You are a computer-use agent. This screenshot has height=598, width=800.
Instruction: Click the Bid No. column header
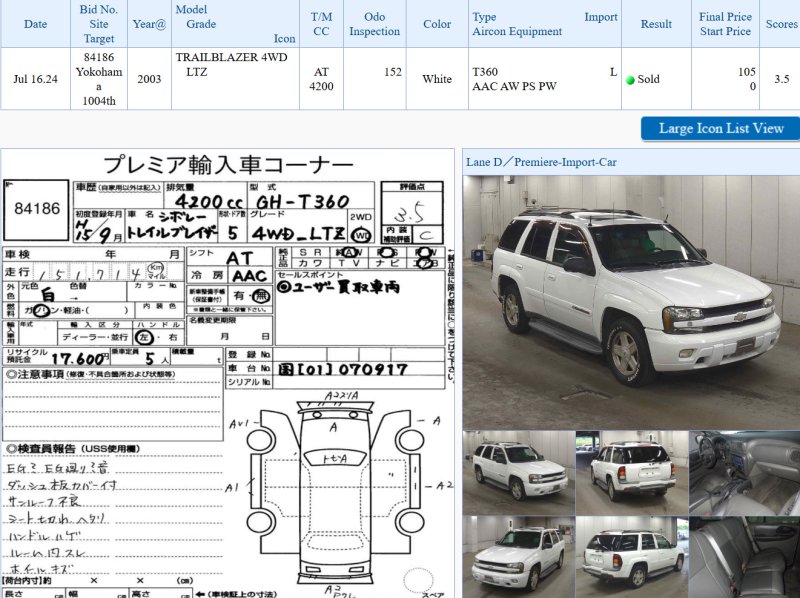tap(100, 24)
